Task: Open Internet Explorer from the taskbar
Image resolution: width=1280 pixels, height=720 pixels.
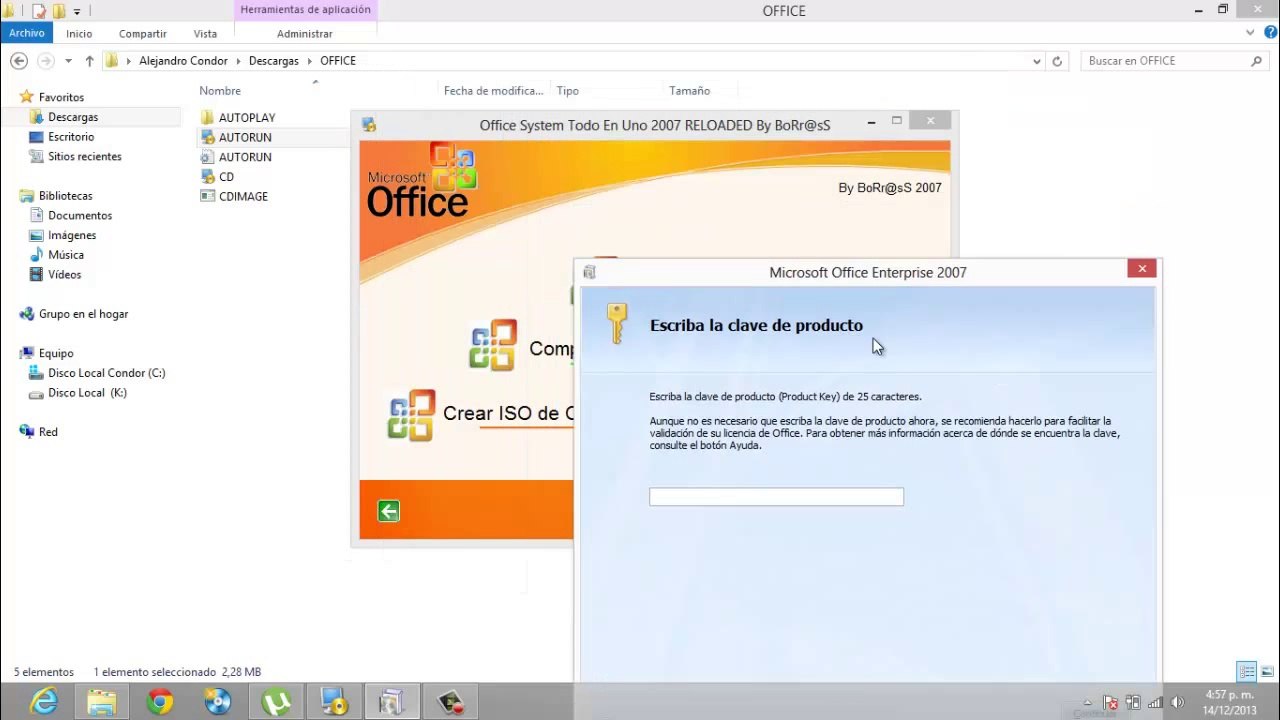Action: point(44,702)
